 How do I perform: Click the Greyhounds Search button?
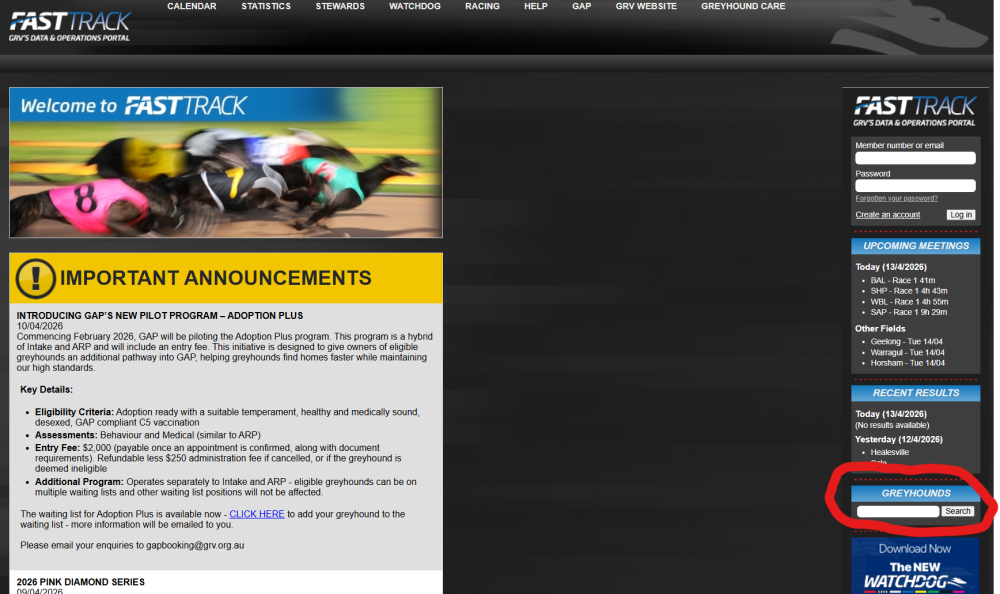coord(957,512)
